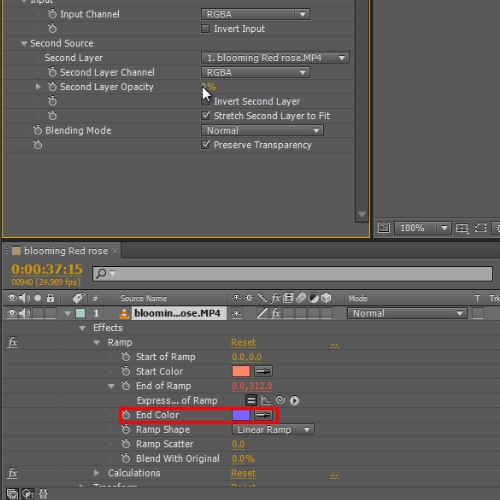Edit Blend With Original 0.0% value

pyautogui.click(x=243, y=459)
